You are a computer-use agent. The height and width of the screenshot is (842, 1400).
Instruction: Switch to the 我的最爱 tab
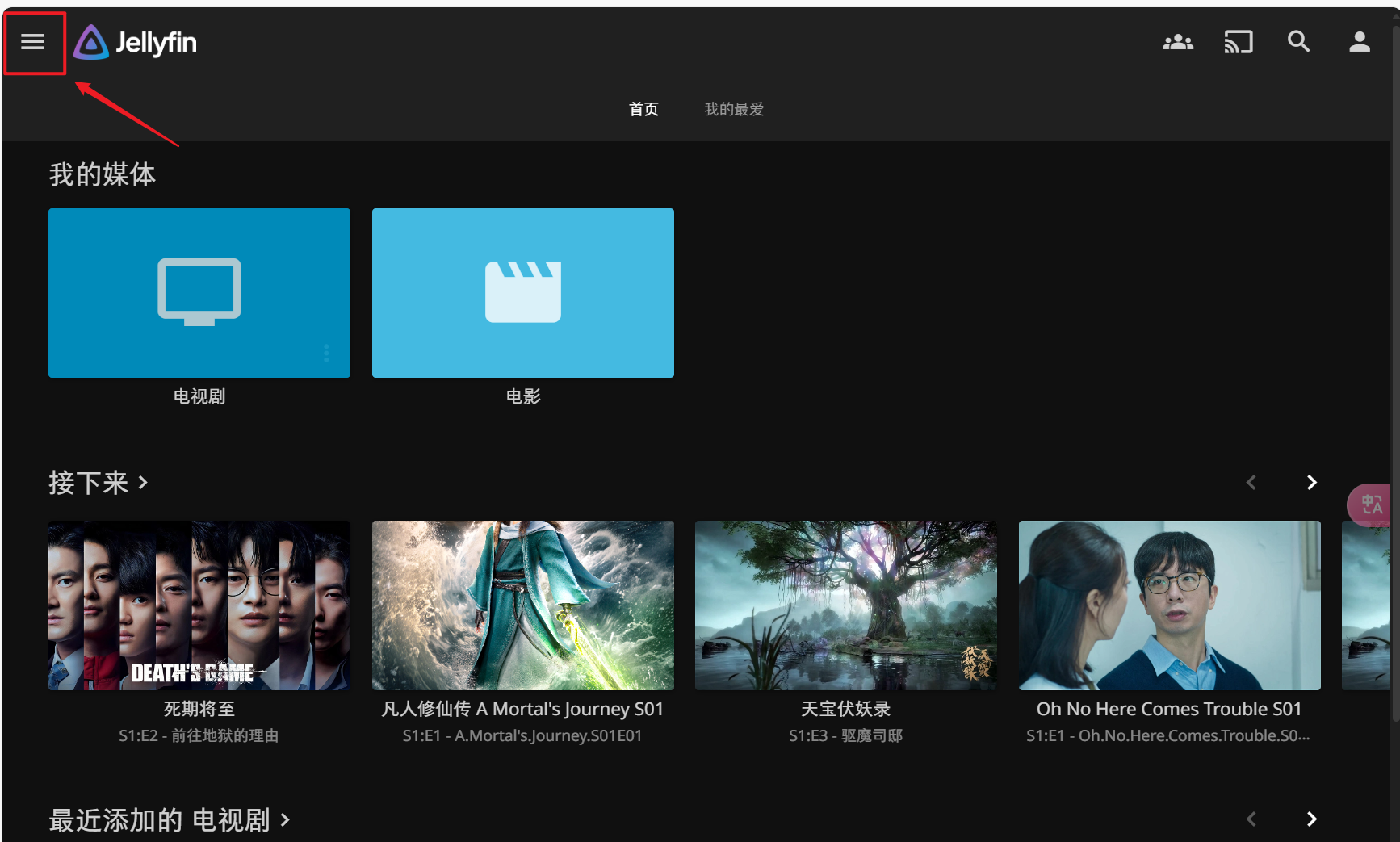click(733, 109)
